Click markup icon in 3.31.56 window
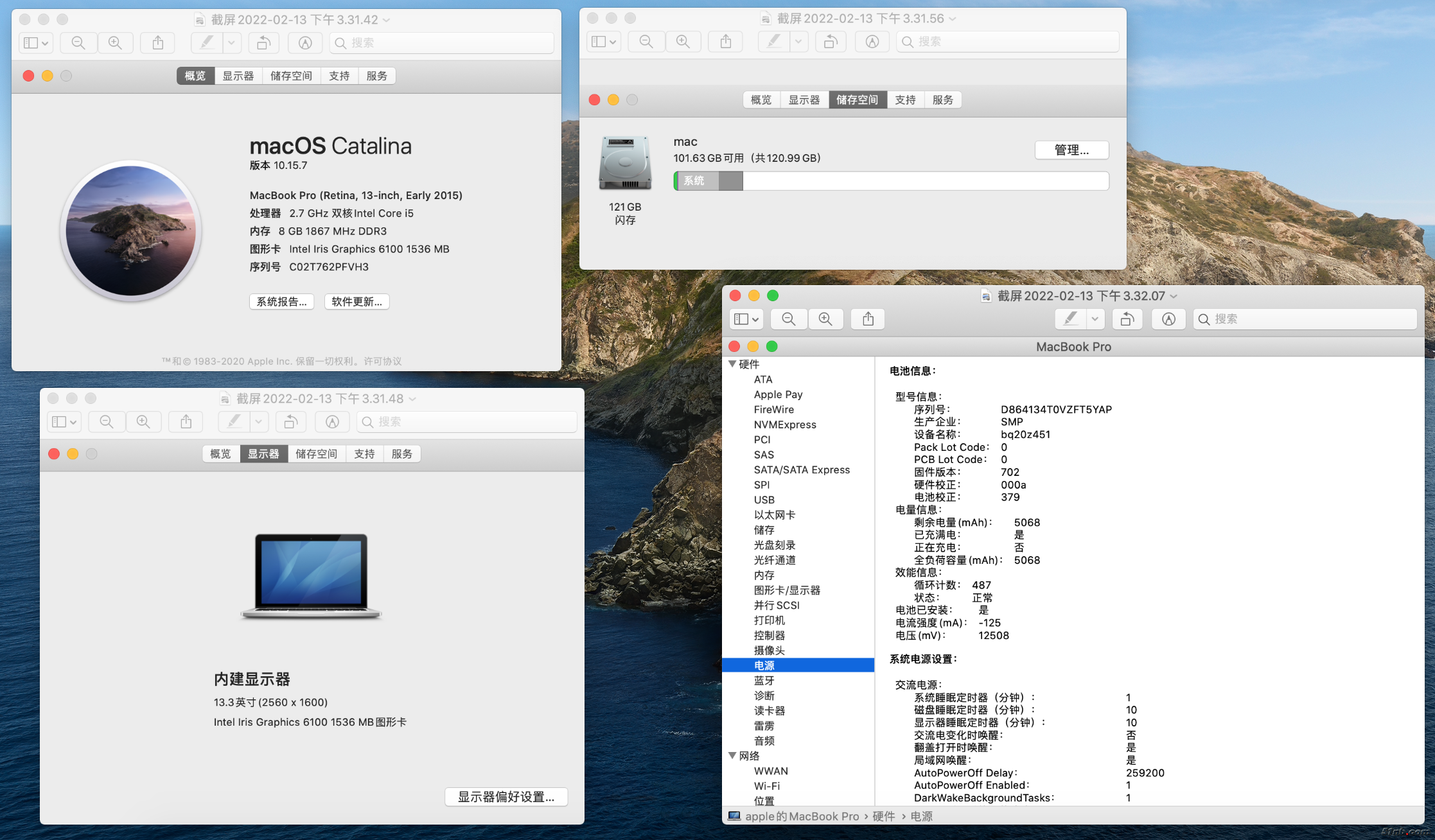 872,42
